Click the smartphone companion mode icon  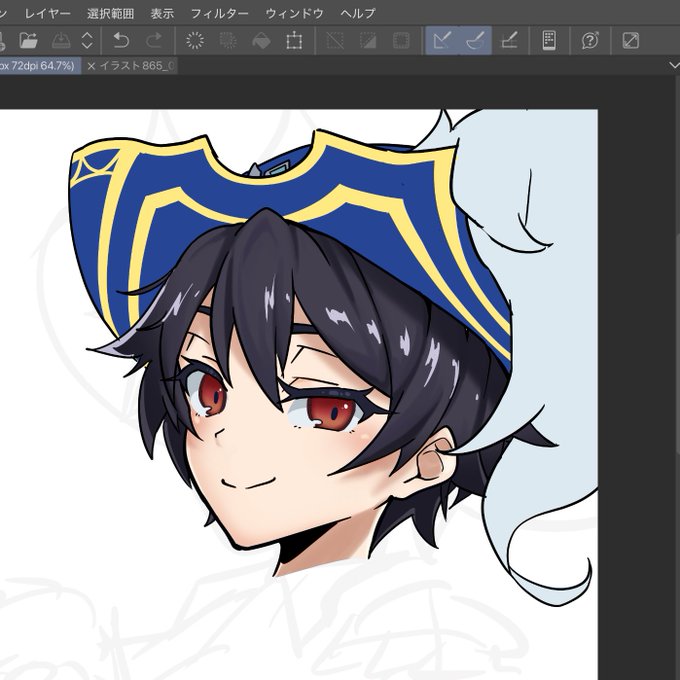tap(549, 41)
